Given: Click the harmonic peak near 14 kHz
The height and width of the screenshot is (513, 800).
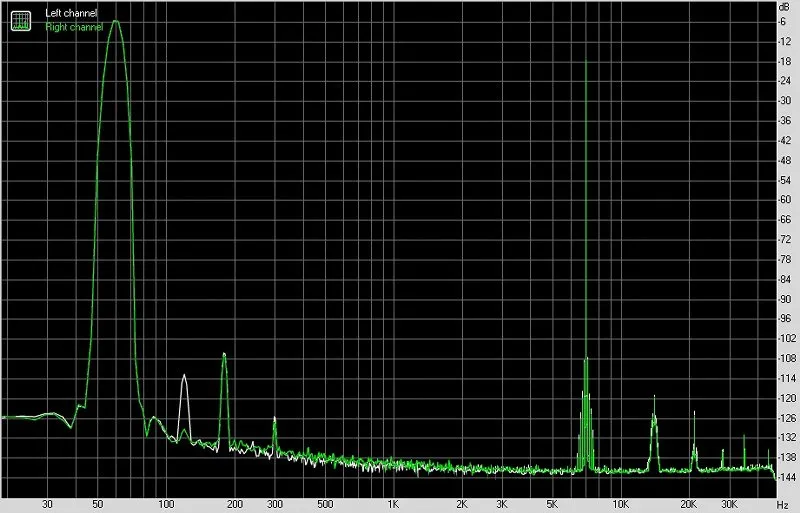Looking at the screenshot, I should (x=654, y=397).
